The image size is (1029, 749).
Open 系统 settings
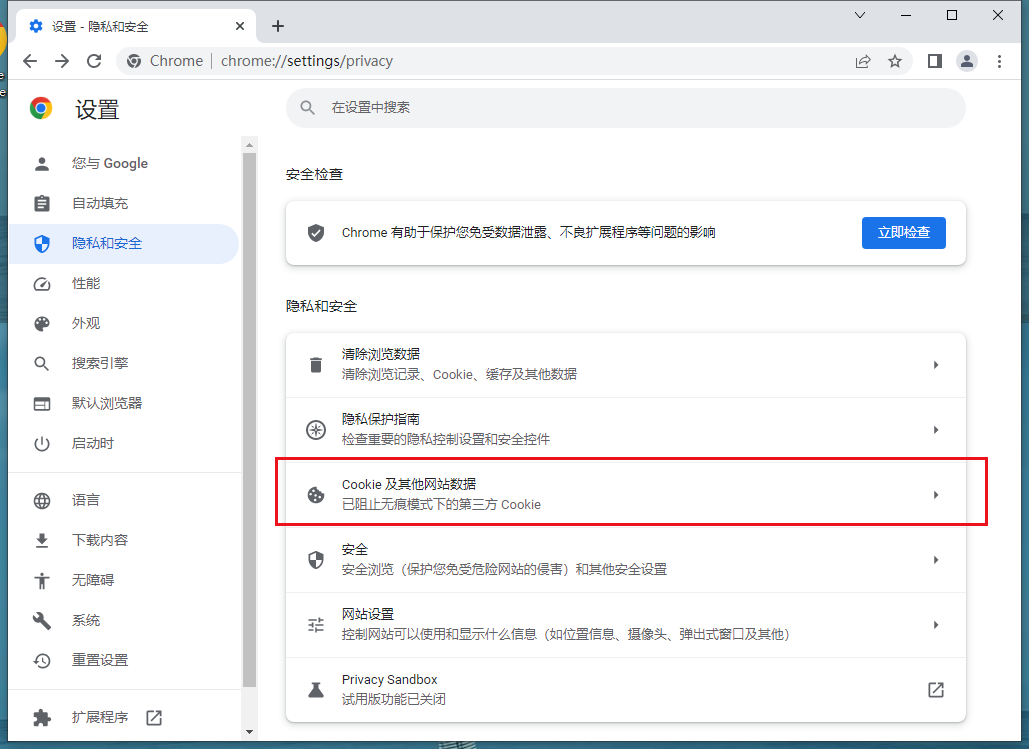(123, 620)
